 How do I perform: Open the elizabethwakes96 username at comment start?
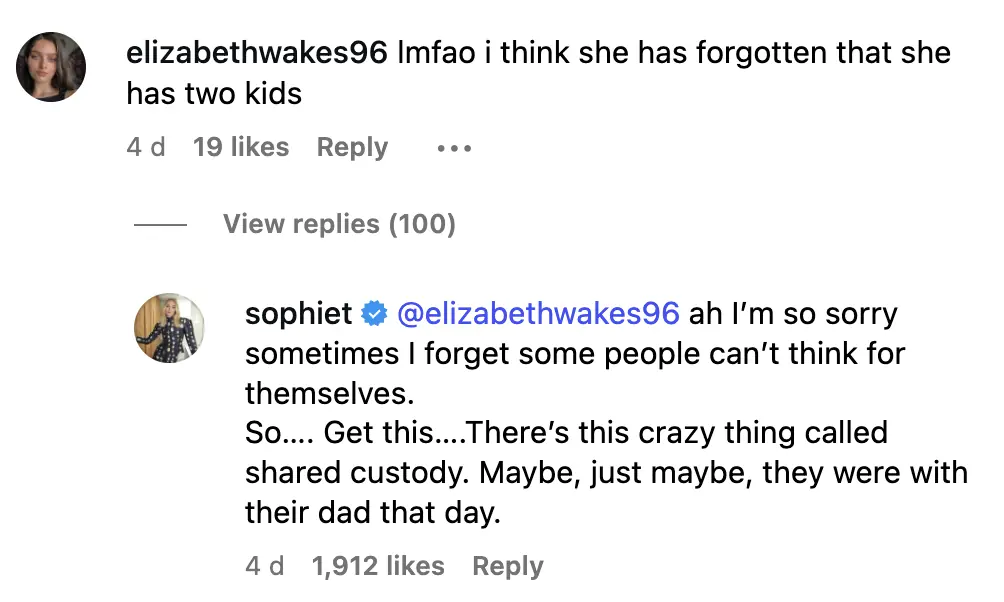tap(257, 52)
